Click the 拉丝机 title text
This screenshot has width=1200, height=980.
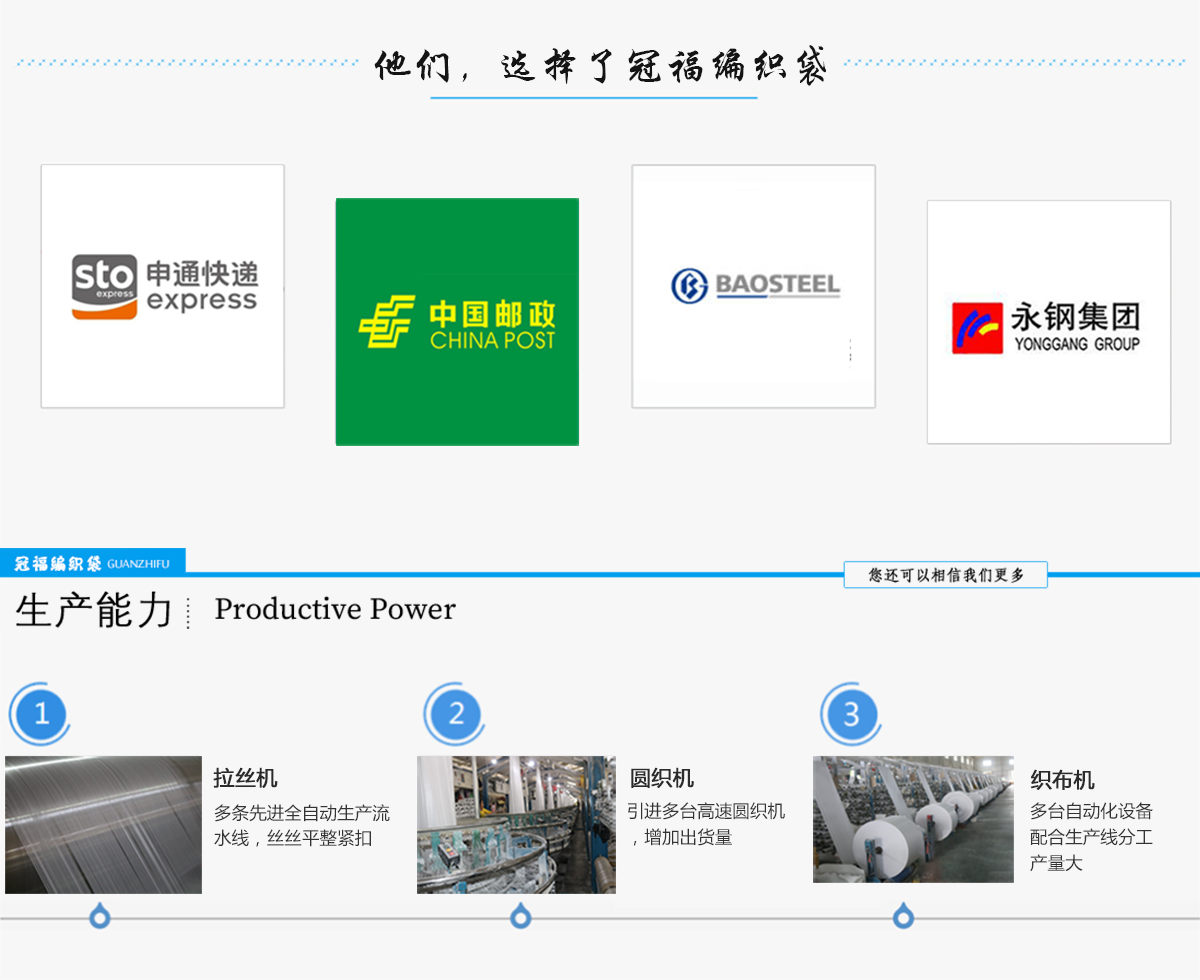tap(246, 778)
